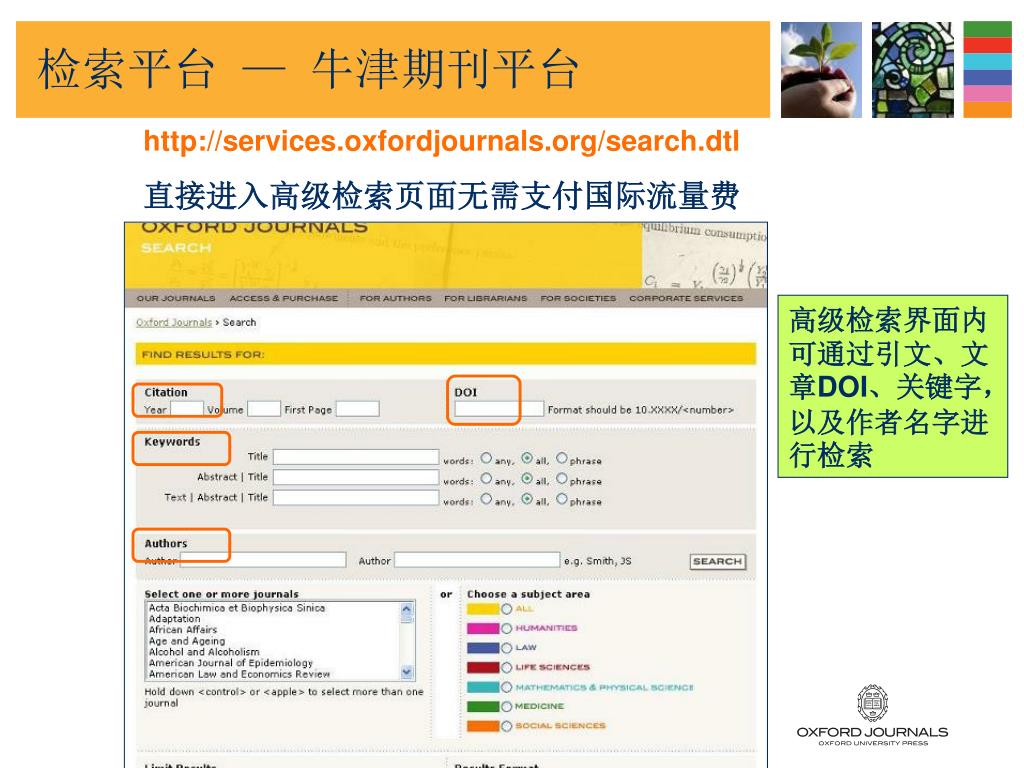The image size is (1024, 768).
Task: Click the blue Law color swatch
Action: click(483, 648)
